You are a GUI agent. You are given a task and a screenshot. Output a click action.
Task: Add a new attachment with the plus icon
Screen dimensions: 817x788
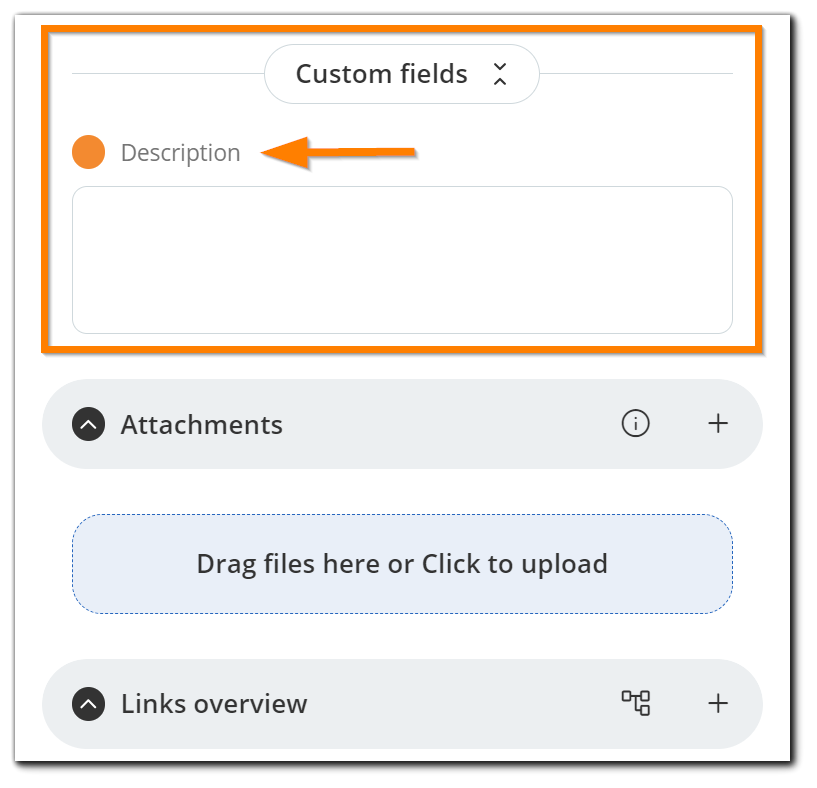[x=717, y=424]
